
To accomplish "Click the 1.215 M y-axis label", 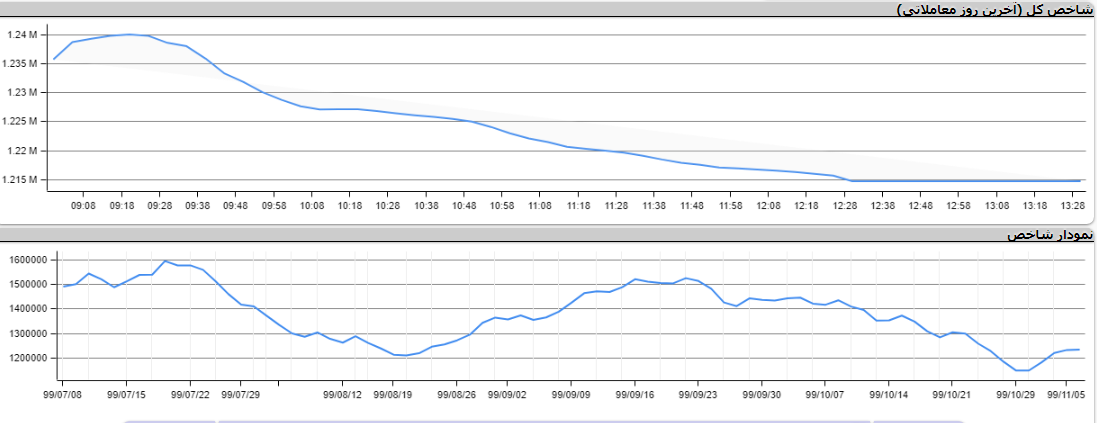I will click(x=21, y=180).
